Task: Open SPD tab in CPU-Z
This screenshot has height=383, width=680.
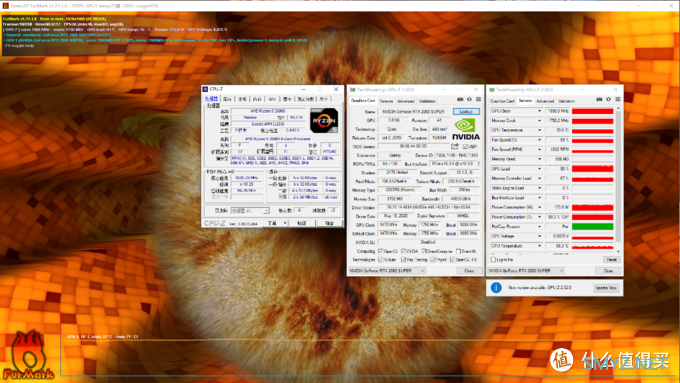Action: click(x=272, y=99)
